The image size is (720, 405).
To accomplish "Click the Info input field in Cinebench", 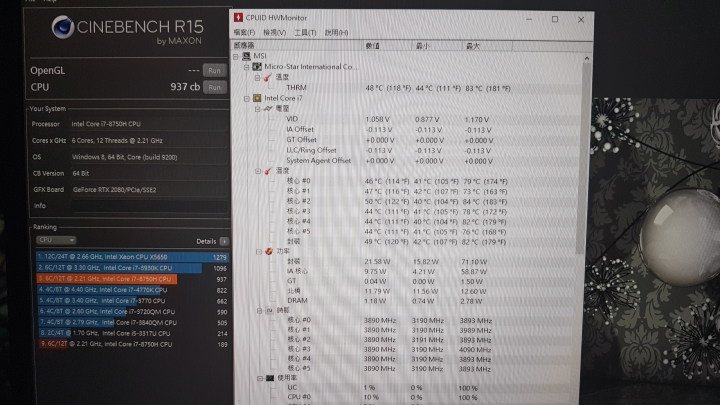I will [150, 206].
